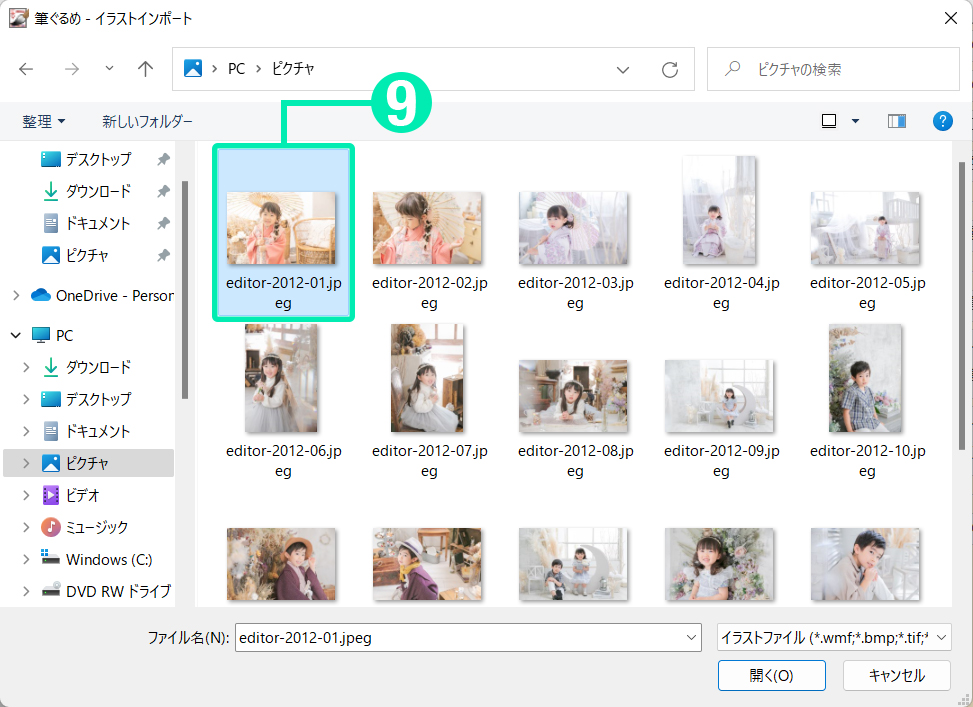Open the recent locations chevron
The image size is (973, 707).
[x=109, y=69]
